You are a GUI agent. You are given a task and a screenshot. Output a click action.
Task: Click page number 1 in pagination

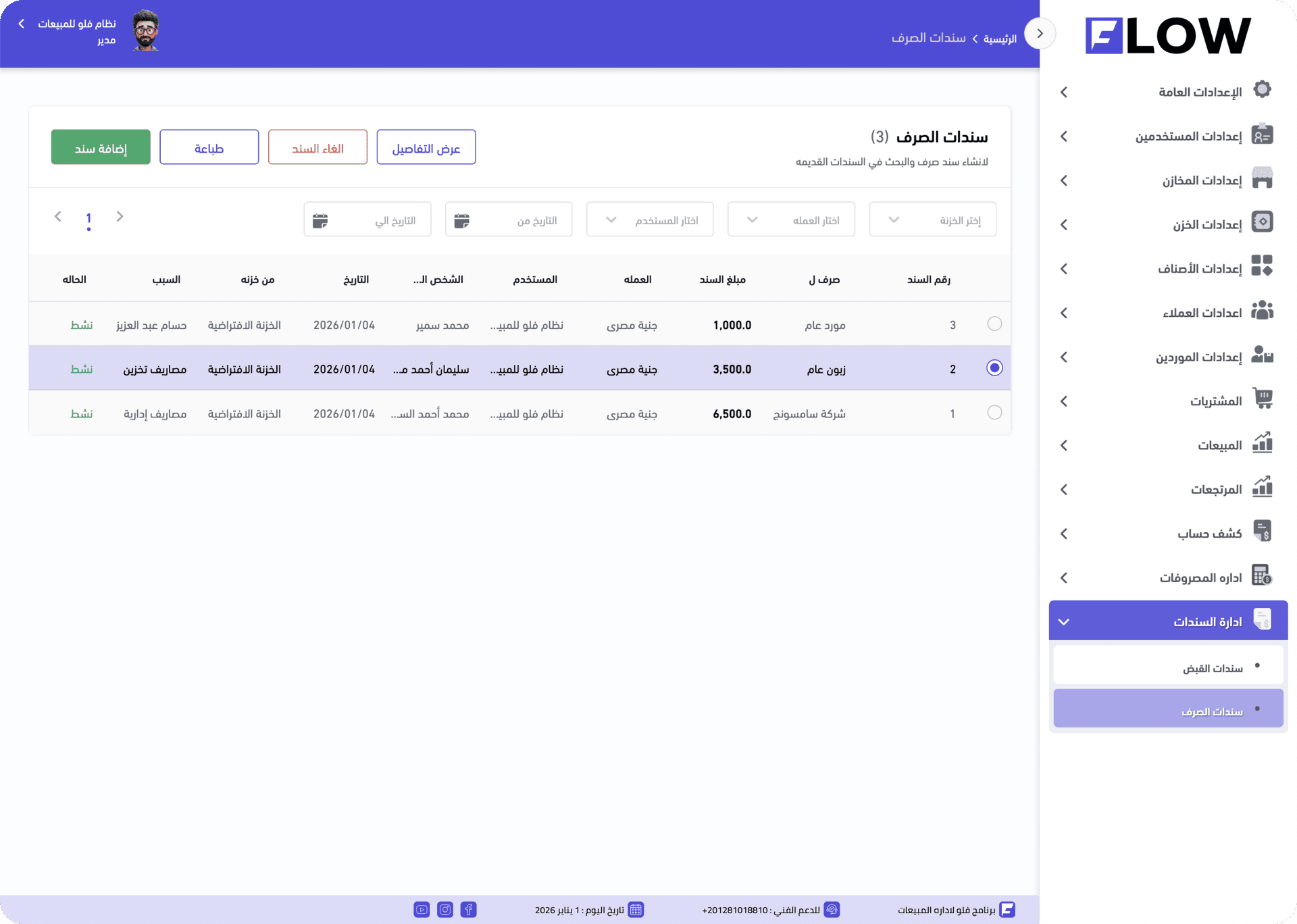pos(88,218)
